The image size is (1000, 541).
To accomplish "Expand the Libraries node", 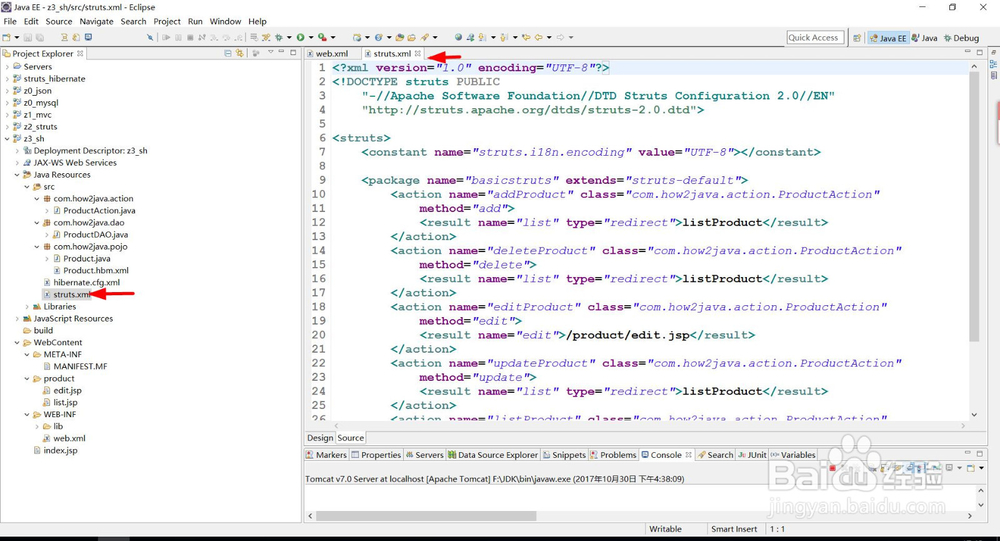I will [27, 307].
